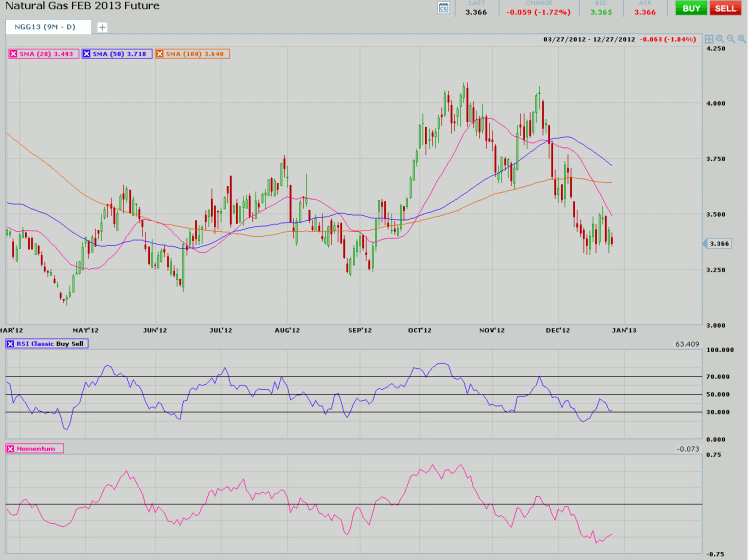Close the RSI Classic indicator panel

click(12, 344)
